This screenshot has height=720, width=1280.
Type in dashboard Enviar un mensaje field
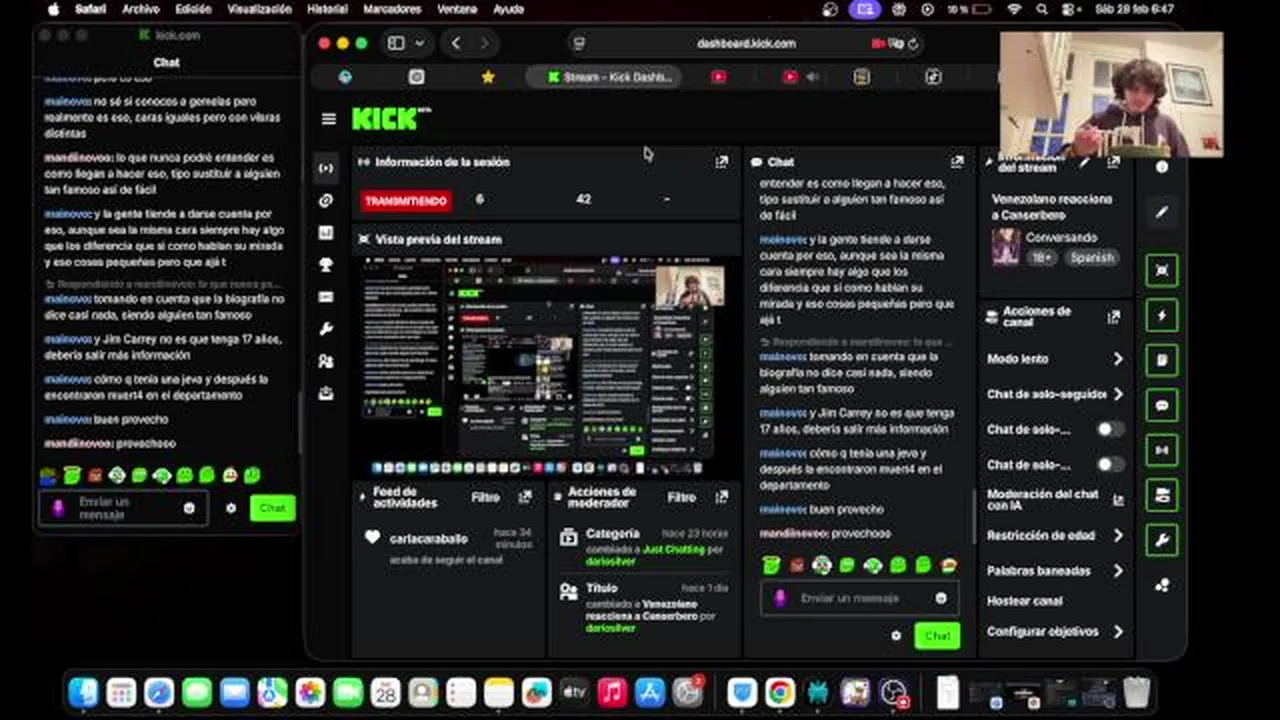tap(860, 598)
